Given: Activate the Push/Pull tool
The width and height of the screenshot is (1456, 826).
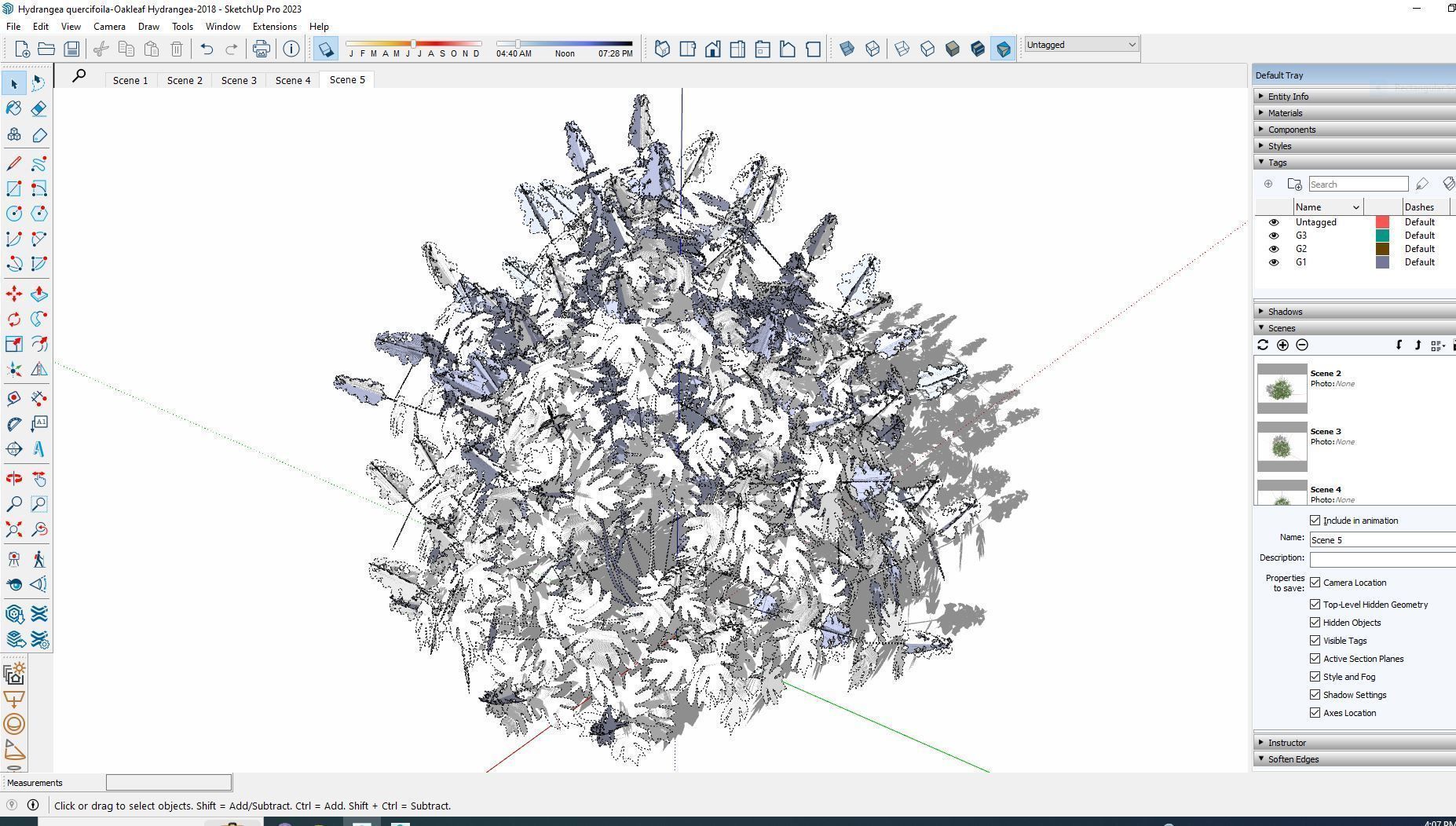Looking at the screenshot, I should coord(39,294).
